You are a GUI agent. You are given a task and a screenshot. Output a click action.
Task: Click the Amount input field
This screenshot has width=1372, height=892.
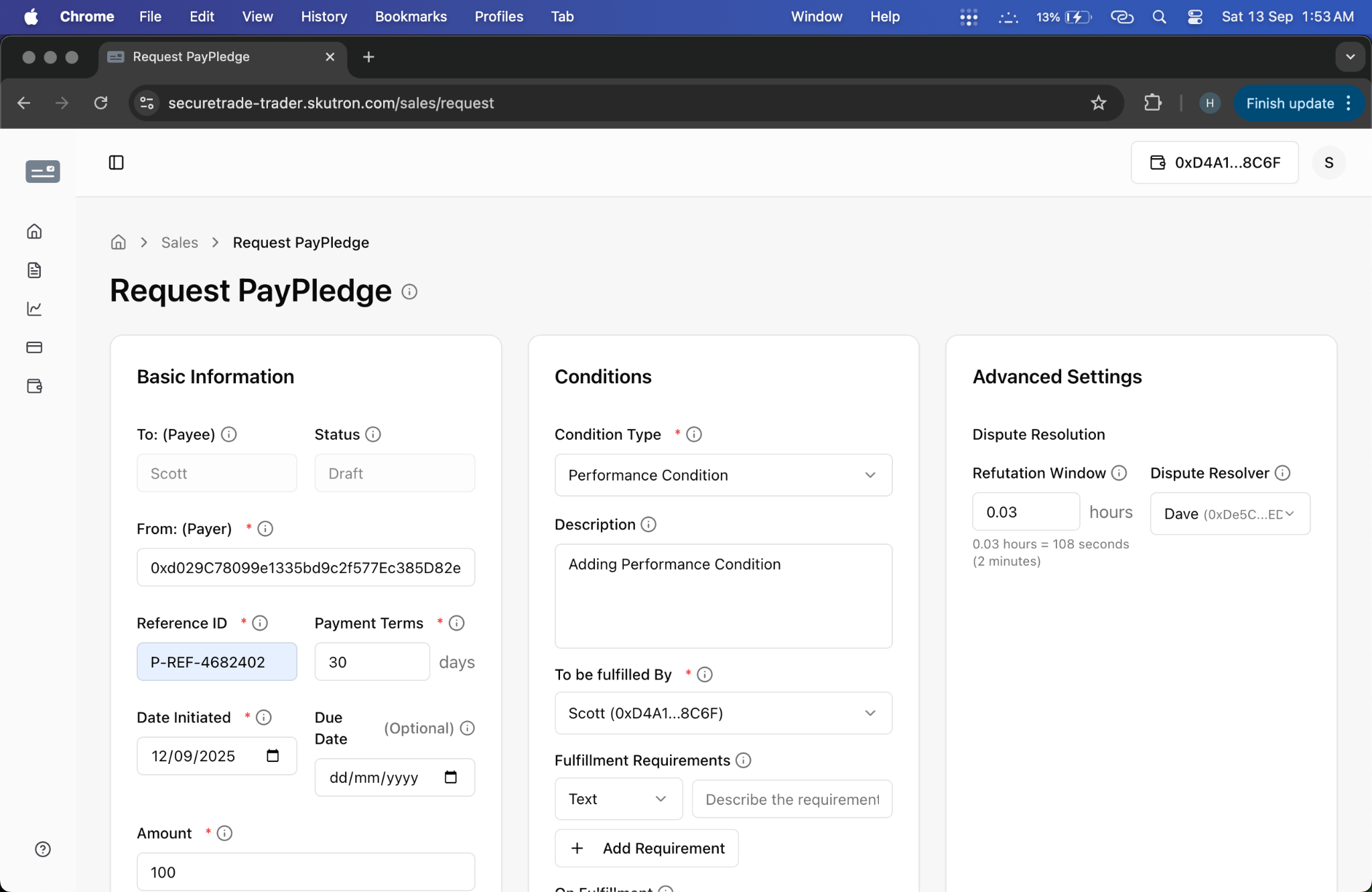click(x=306, y=872)
